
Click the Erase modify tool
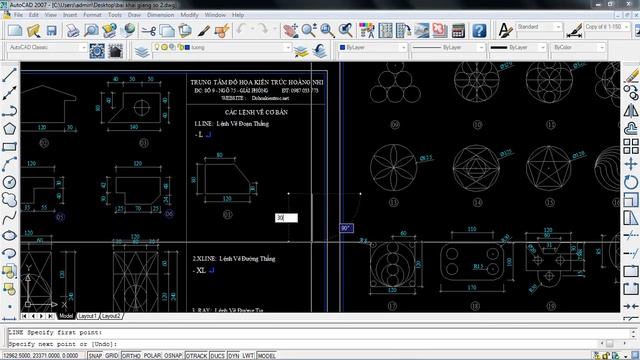pos(631,75)
